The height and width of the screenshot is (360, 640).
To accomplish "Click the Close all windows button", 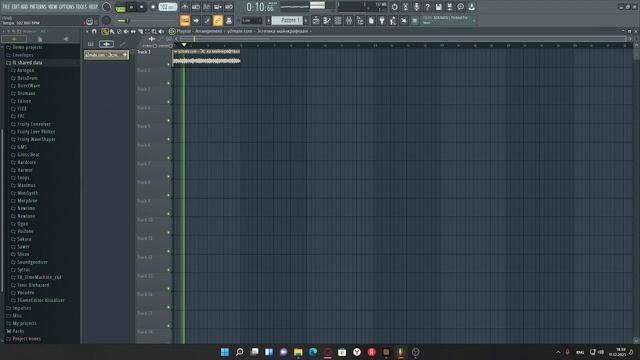I will pyautogui.click(x=404, y=20).
